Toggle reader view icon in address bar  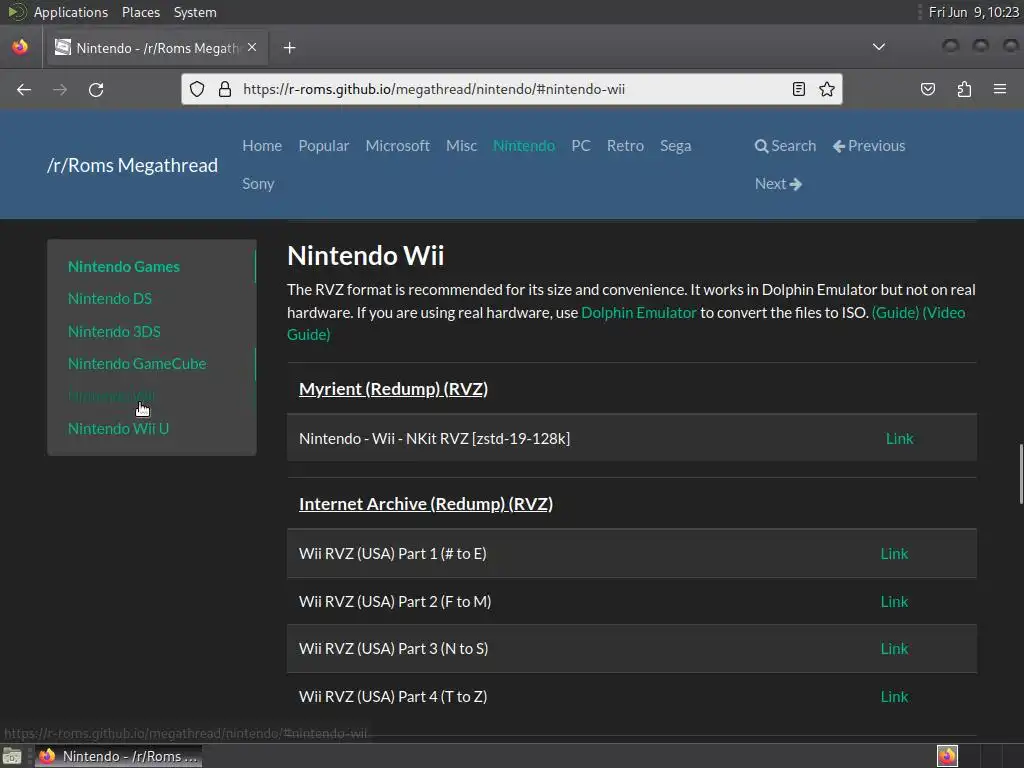pos(799,89)
